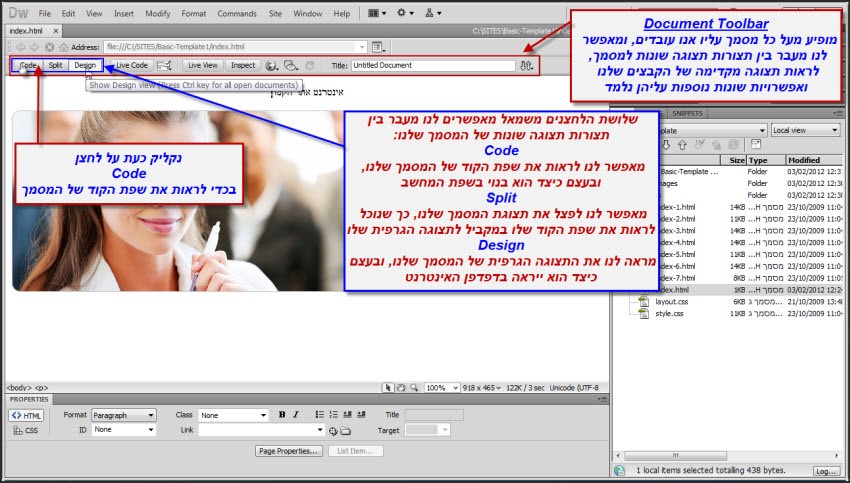Browse for link file folder icon

pyautogui.click(x=345, y=431)
